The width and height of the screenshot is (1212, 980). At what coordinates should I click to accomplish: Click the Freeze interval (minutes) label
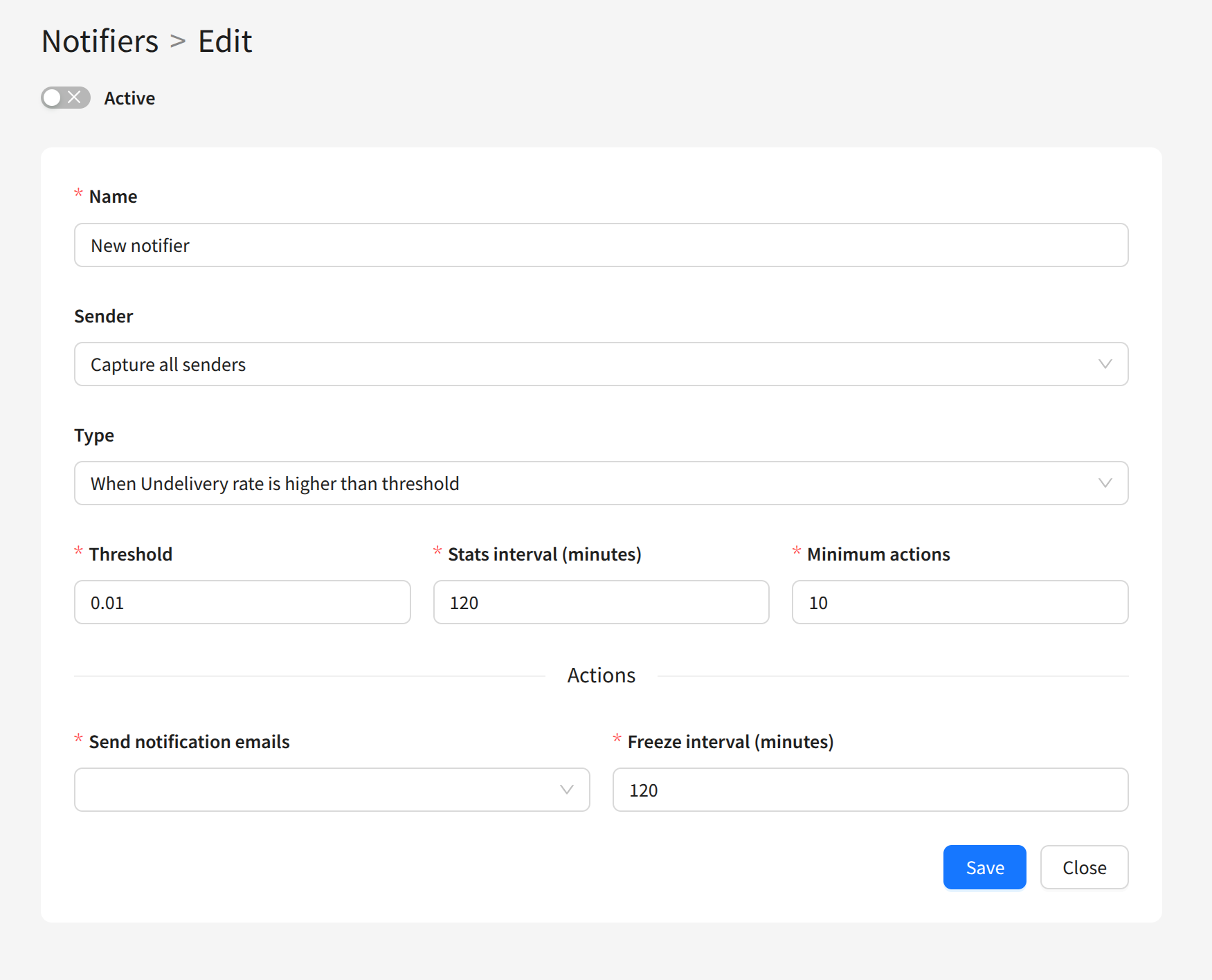point(730,742)
